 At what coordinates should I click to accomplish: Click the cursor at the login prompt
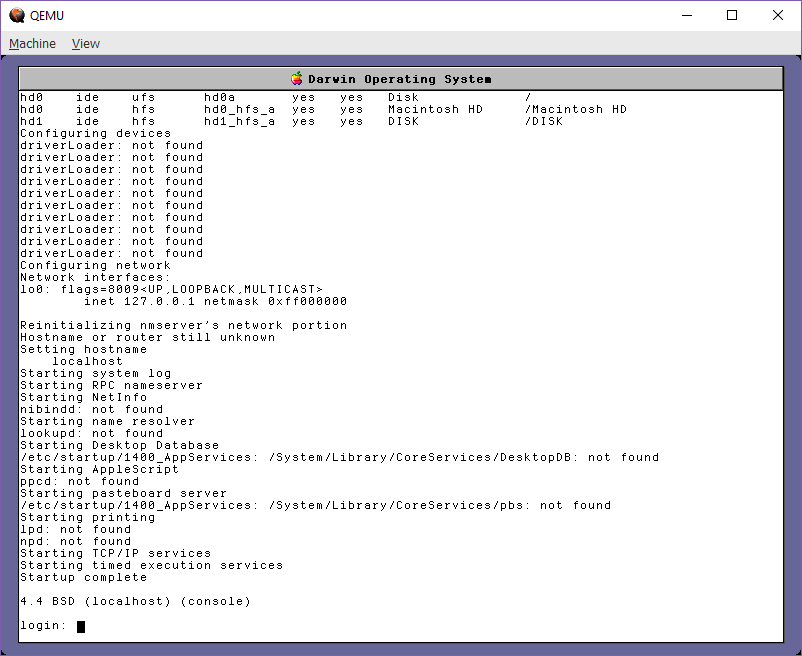(x=81, y=626)
